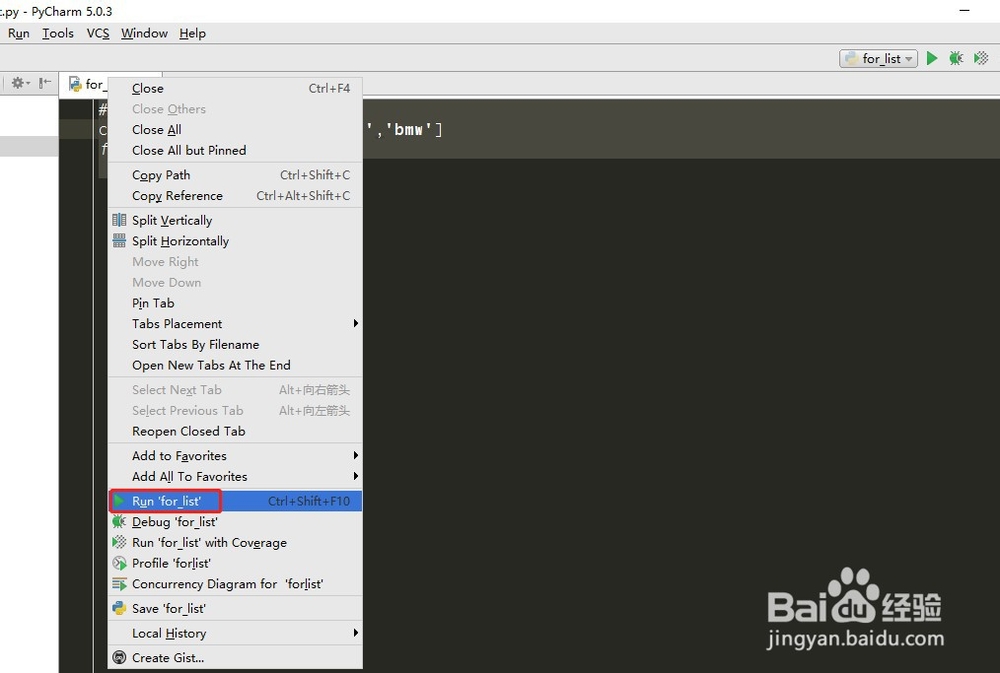1000x673 pixels.
Task: Select Open New Tabs At The End
Action: pyautogui.click(x=235, y=365)
